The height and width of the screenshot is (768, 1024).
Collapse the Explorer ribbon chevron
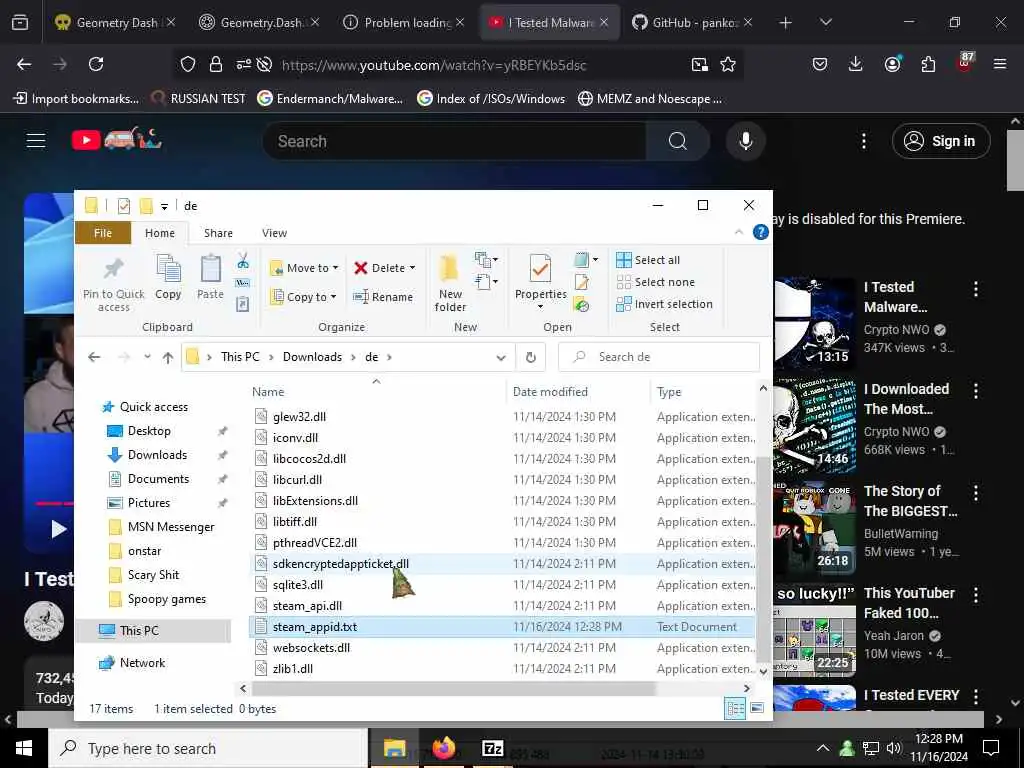pyautogui.click(x=739, y=232)
